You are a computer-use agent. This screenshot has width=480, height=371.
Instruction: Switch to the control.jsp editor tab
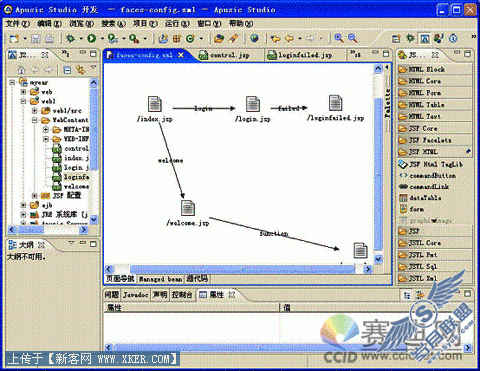tap(225, 55)
